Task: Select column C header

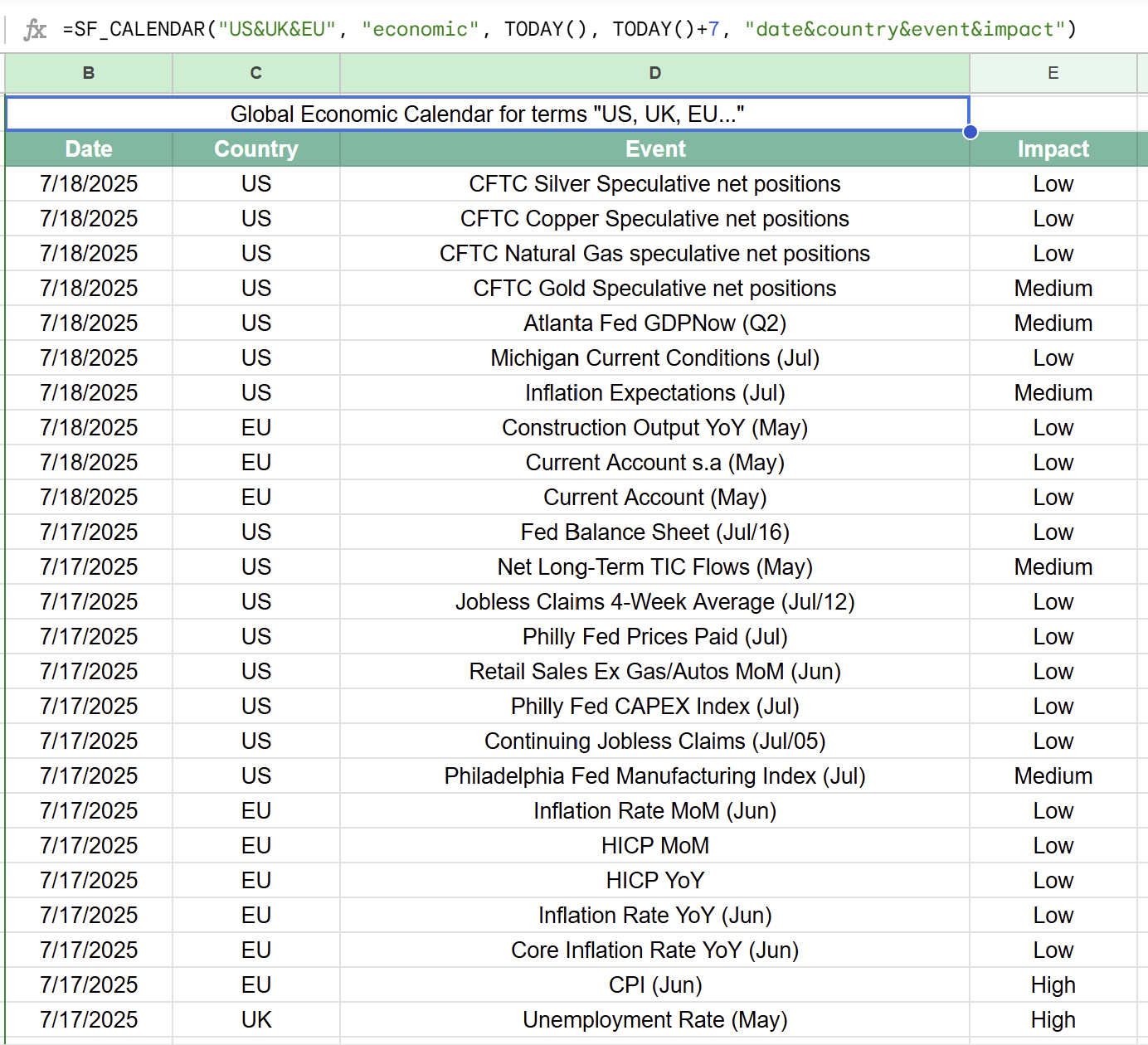Action: 256,73
